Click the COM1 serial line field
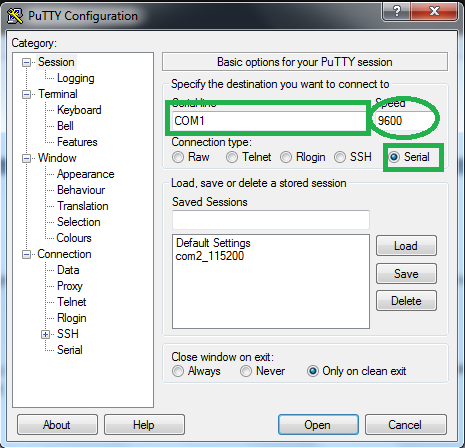465x448 pixels. coord(269,121)
